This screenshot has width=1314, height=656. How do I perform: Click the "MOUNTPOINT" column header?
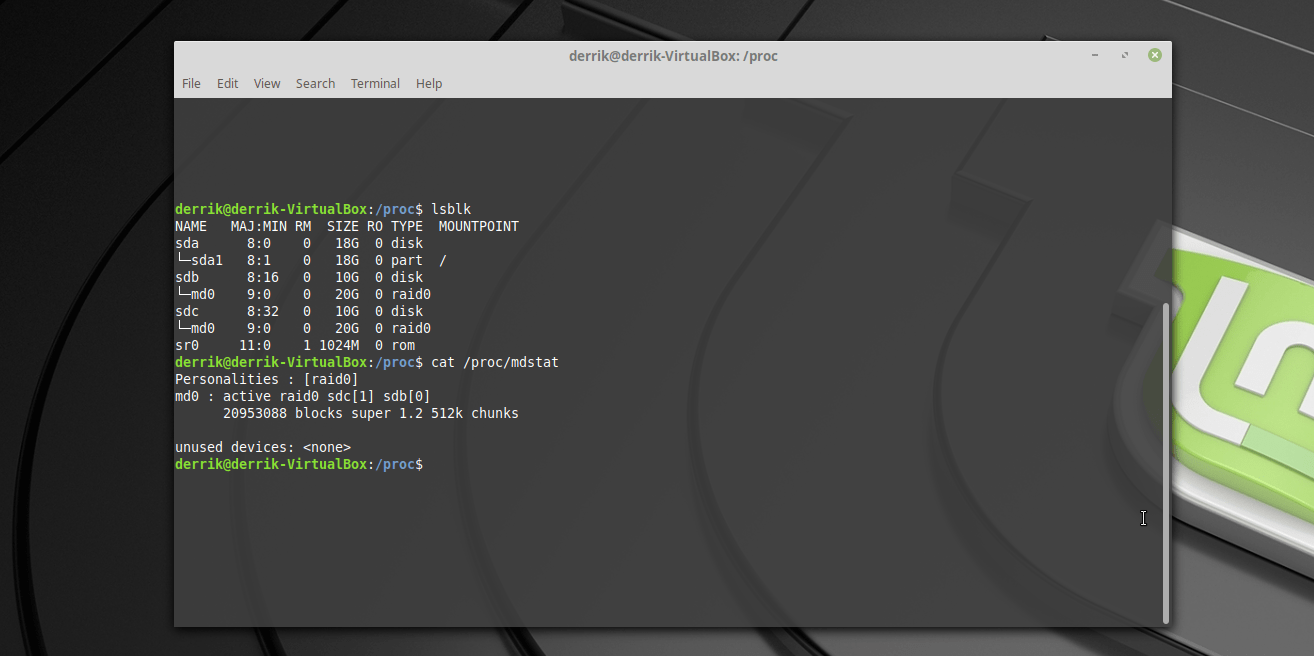coord(479,226)
